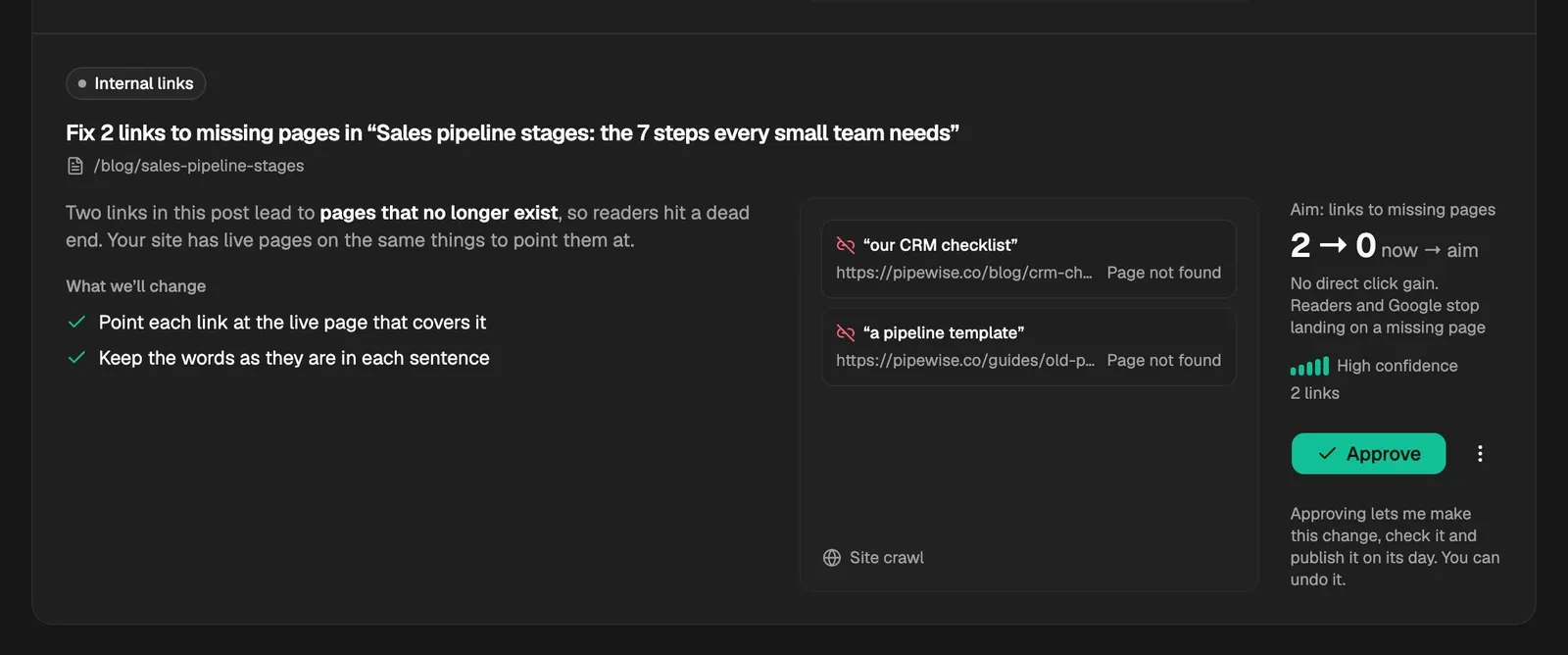
Task: Click the broken link icon for "a pipeline template"
Action: pos(845,333)
